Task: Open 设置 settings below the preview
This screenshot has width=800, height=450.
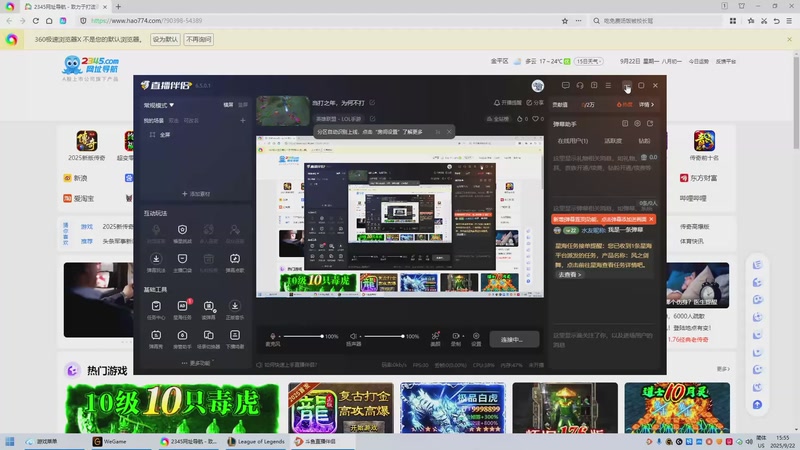Action: click(476, 338)
